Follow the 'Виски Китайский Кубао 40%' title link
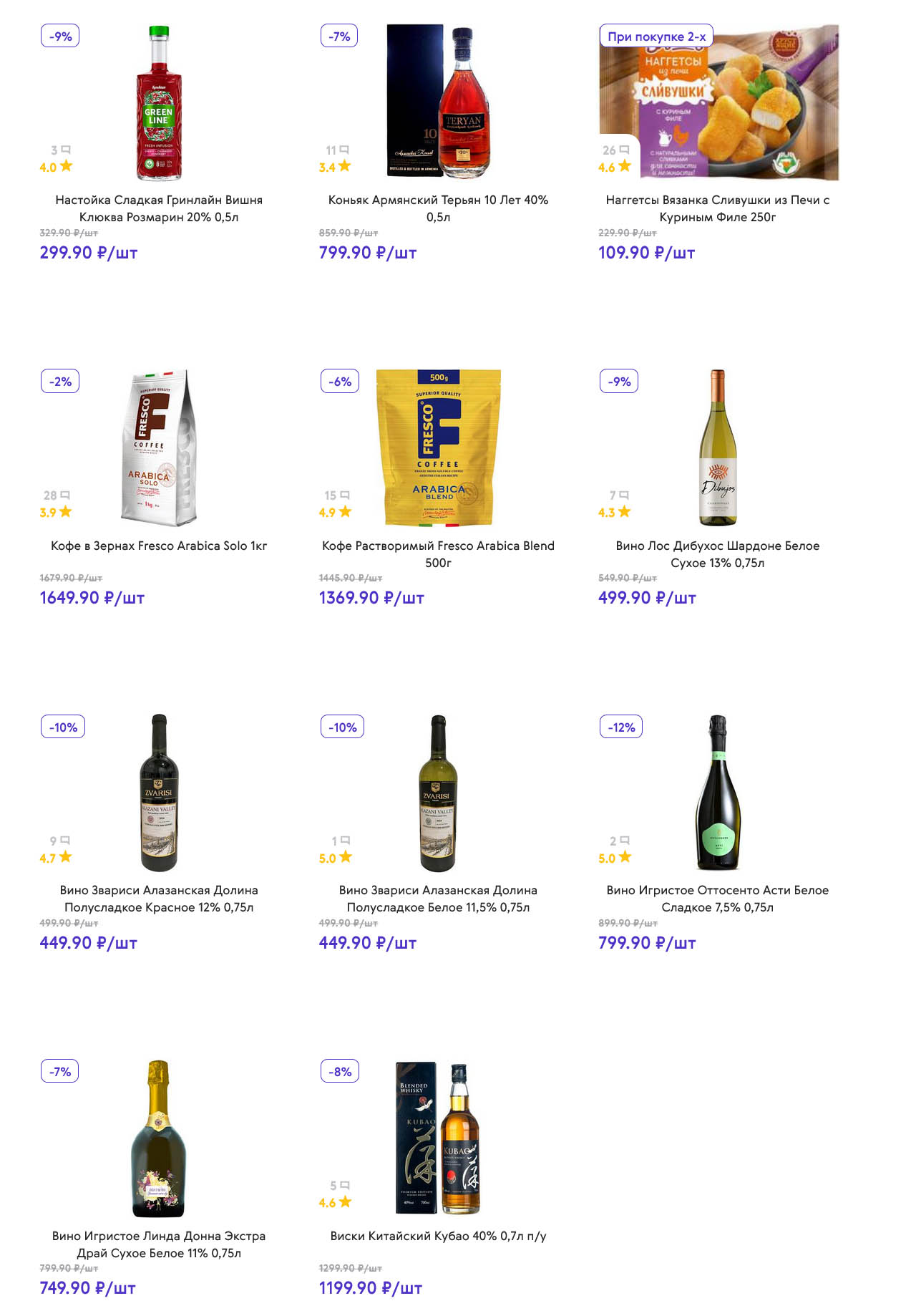 click(438, 1236)
